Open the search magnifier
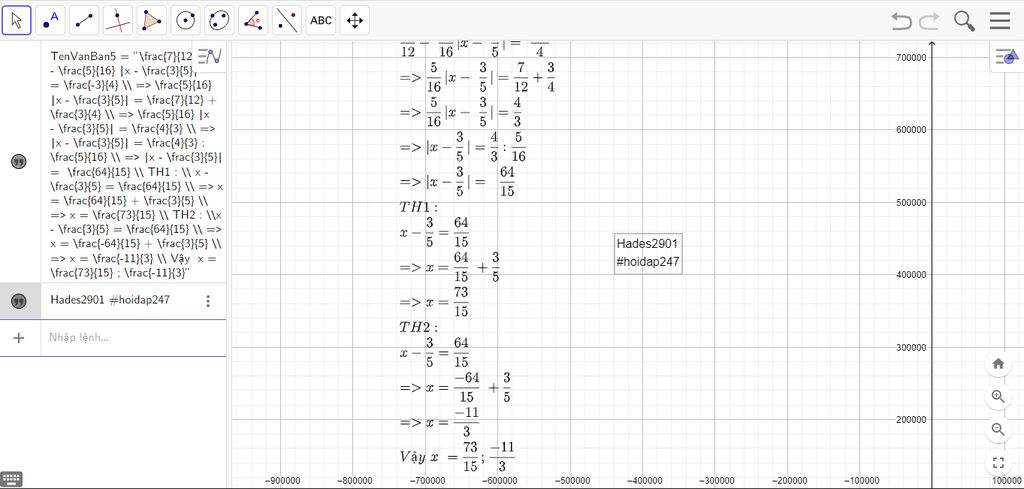1024x489 pixels. [x=965, y=21]
